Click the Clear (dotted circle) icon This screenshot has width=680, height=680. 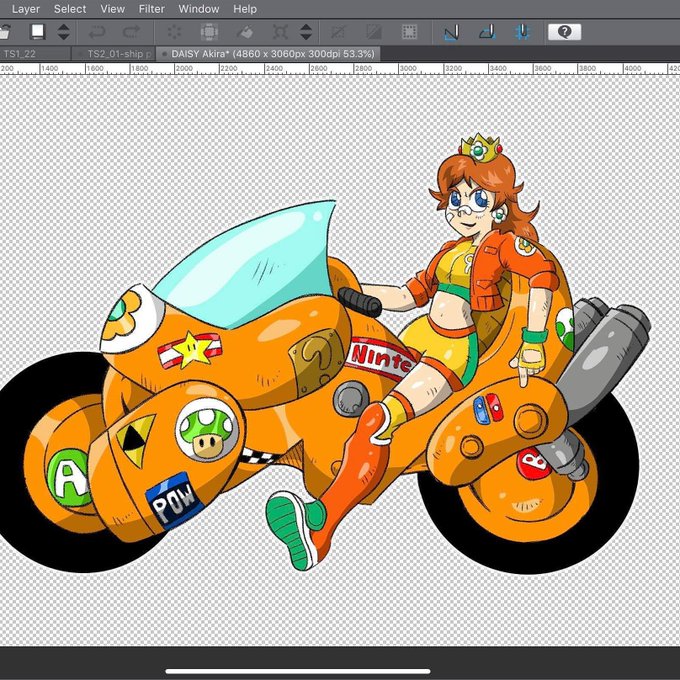click(176, 32)
